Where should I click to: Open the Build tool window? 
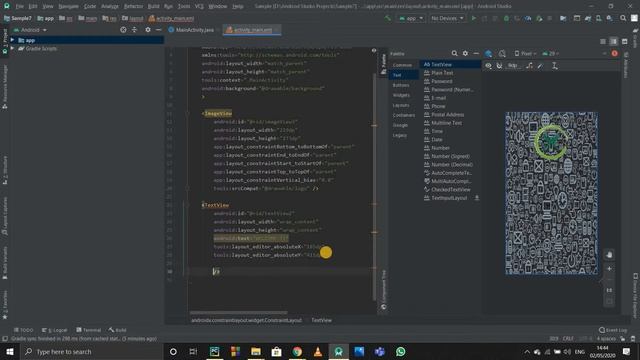coord(118,330)
